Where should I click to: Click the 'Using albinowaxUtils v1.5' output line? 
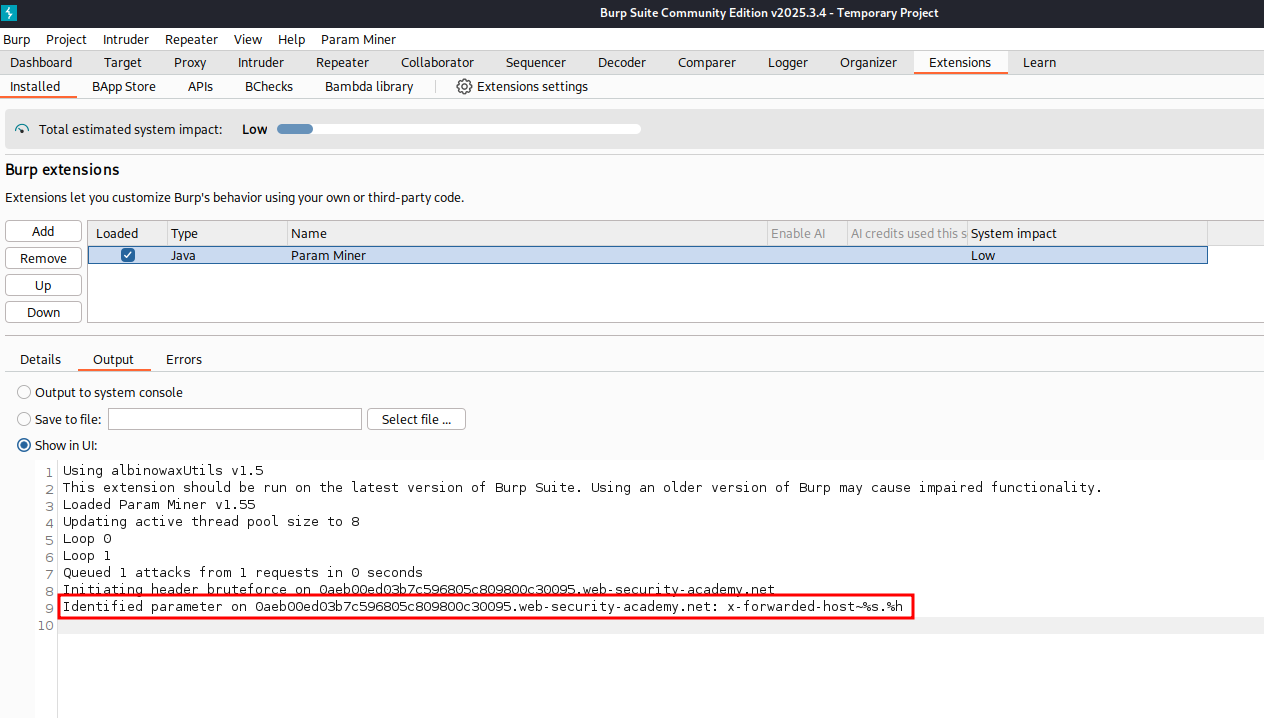(x=163, y=471)
